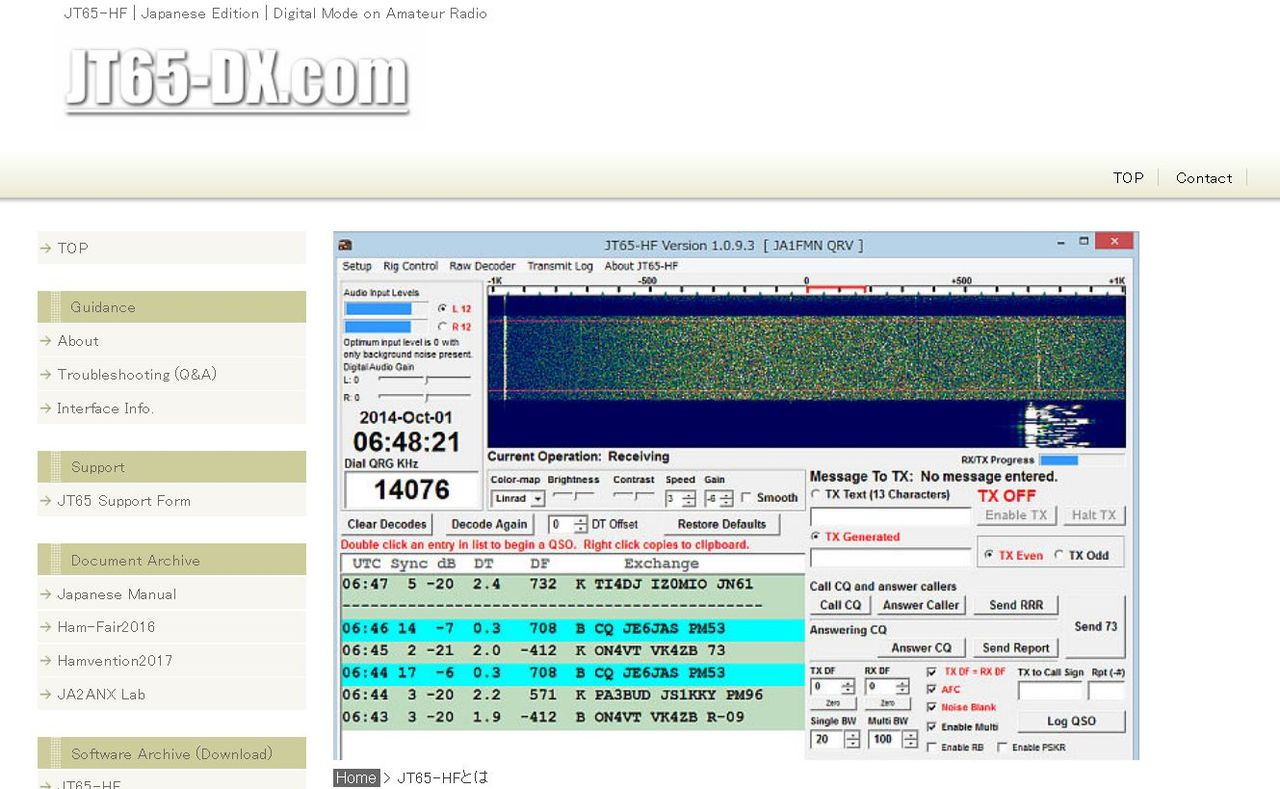The width and height of the screenshot is (1280, 789).
Task: Click the Multi BW spinner arrows
Action: 910,740
